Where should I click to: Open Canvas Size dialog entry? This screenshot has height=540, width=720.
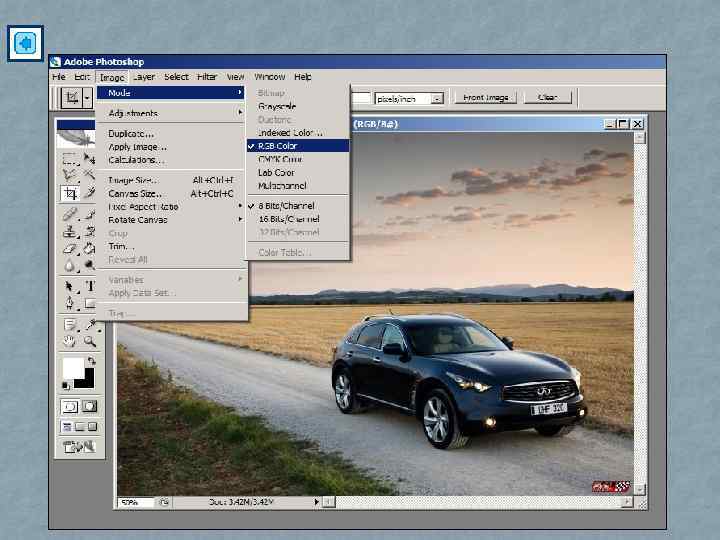pos(170,193)
